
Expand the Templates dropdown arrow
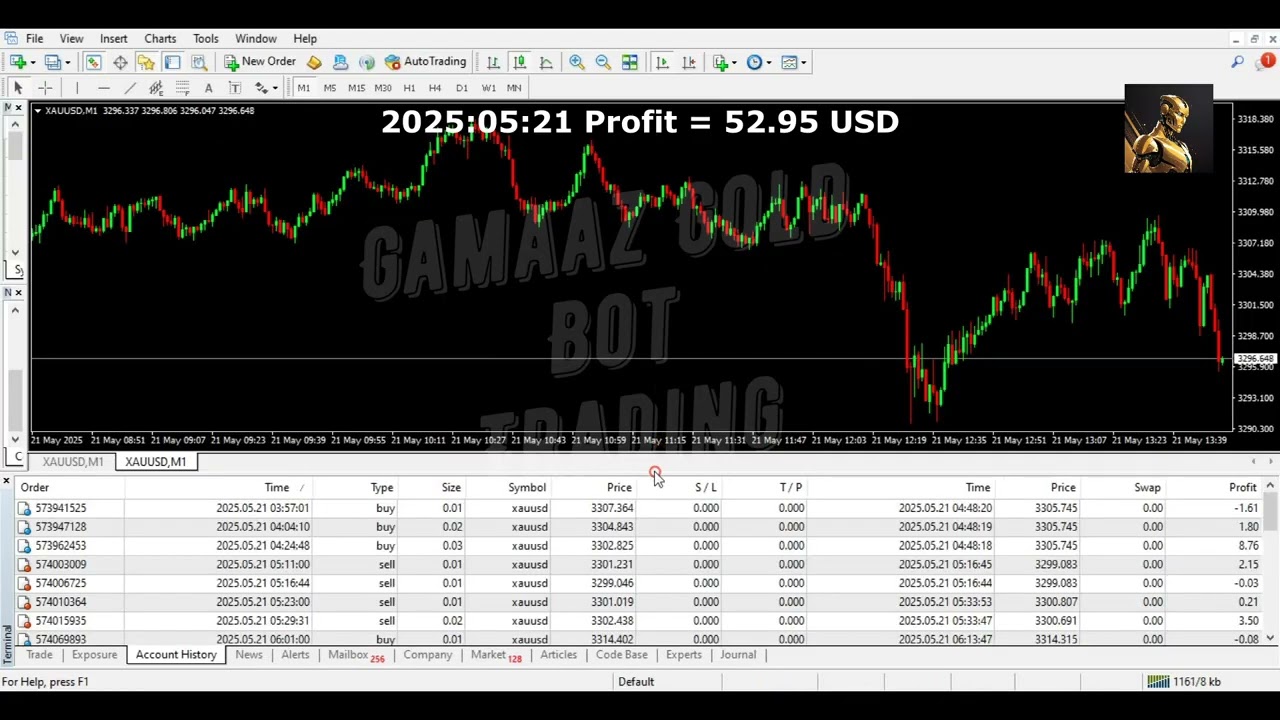tap(804, 63)
